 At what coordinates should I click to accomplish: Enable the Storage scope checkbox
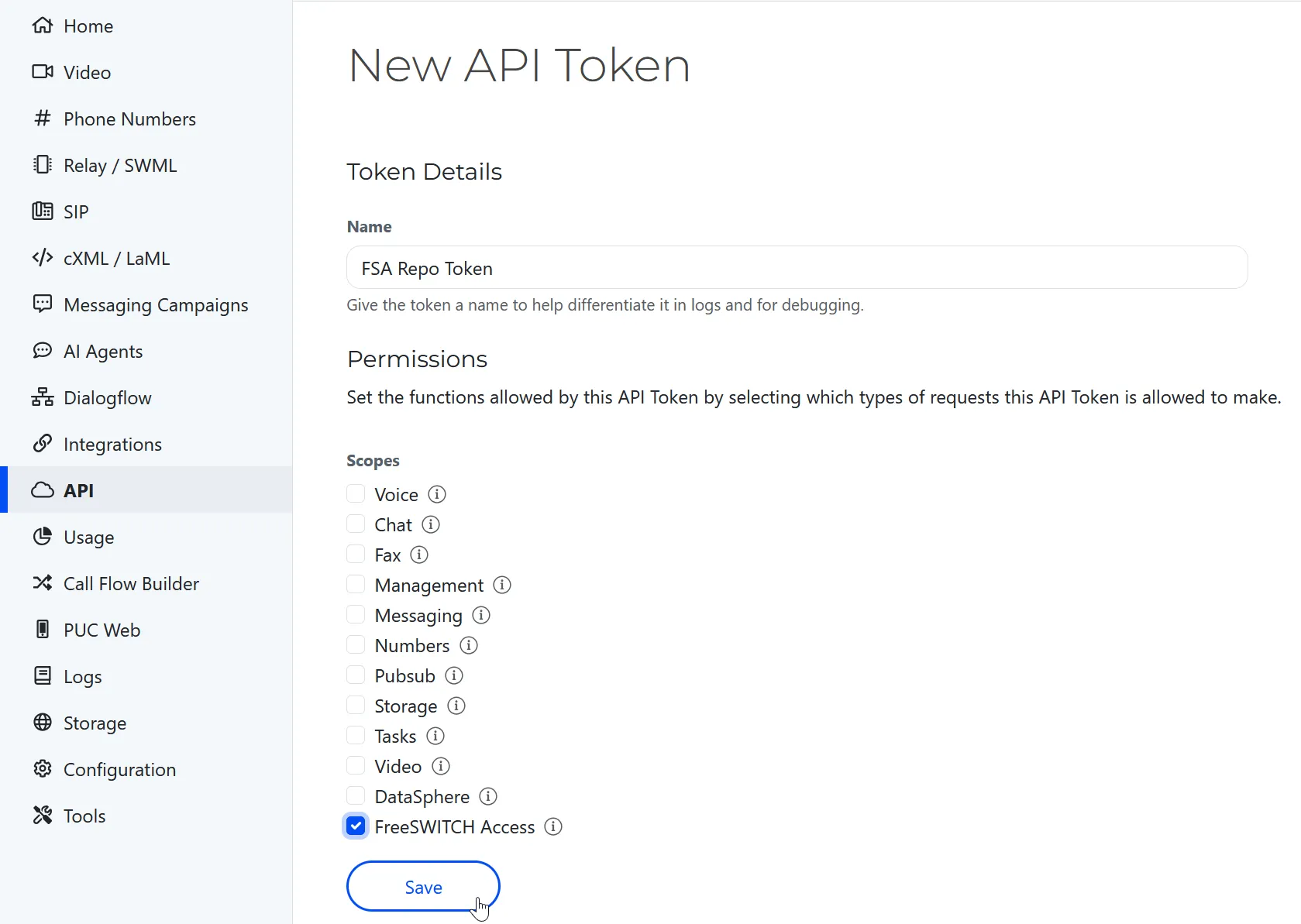356,705
